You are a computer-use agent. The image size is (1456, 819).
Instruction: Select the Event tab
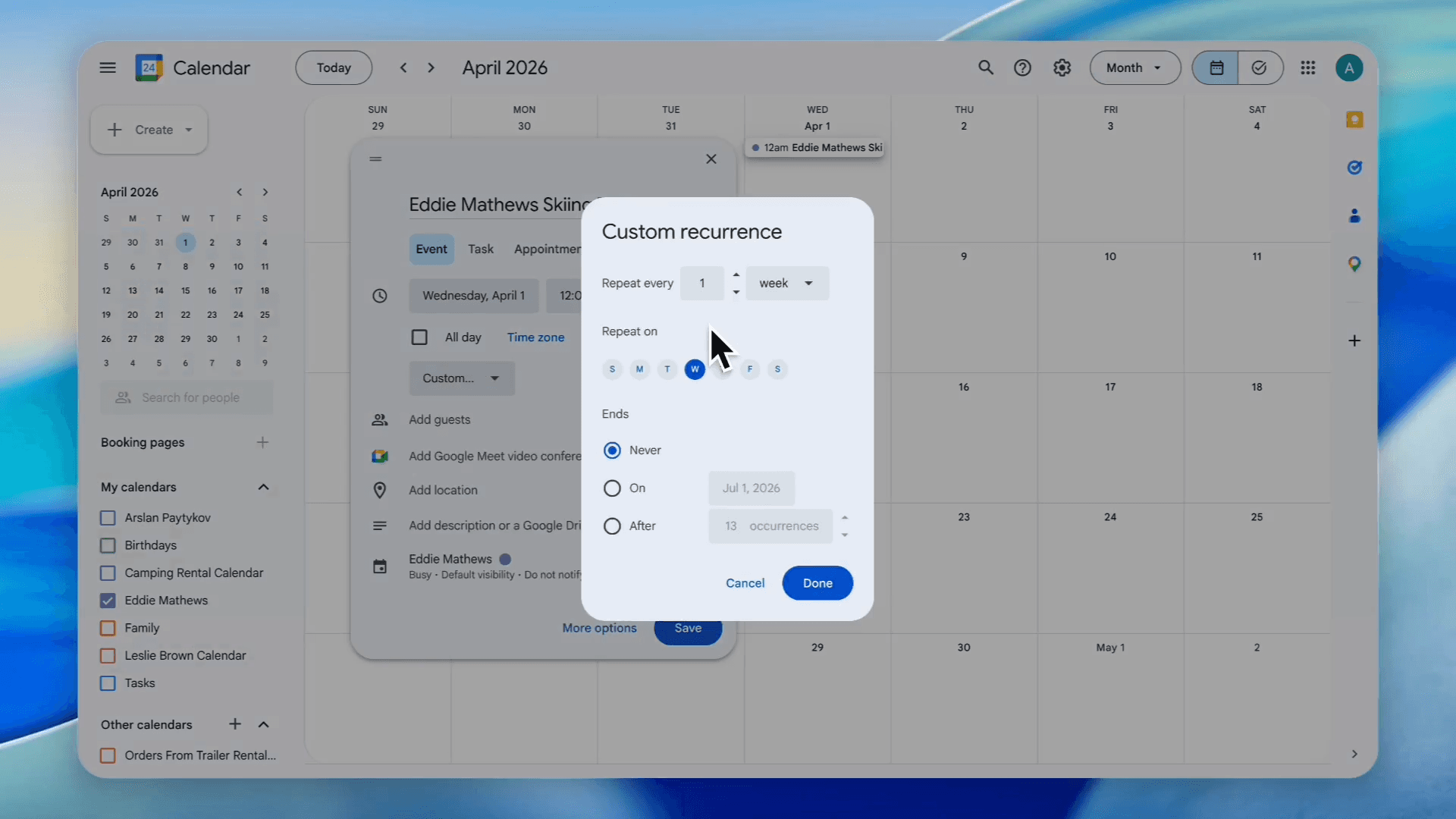[431, 249]
